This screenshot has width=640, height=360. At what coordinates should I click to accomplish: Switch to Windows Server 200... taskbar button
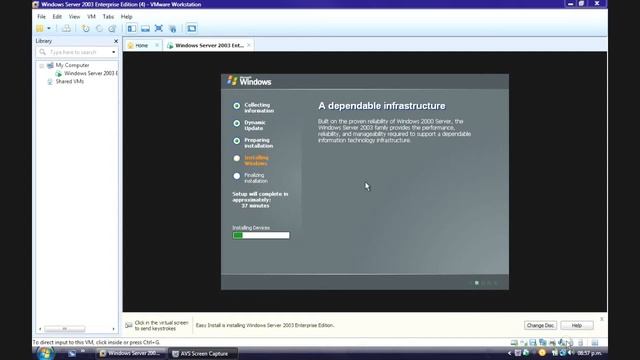pyautogui.click(x=131, y=353)
